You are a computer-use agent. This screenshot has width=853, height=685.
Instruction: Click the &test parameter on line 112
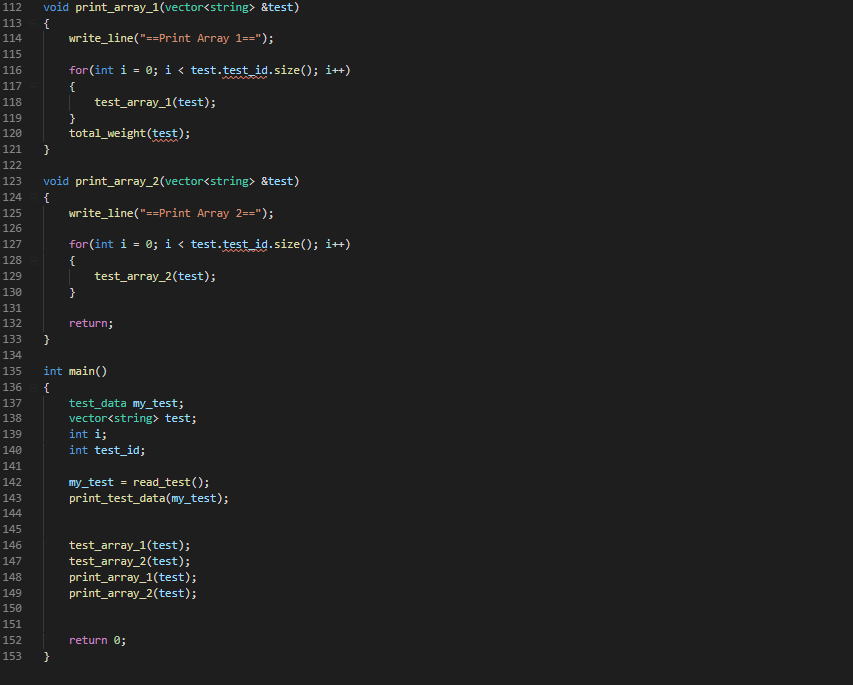tap(277, 7)
